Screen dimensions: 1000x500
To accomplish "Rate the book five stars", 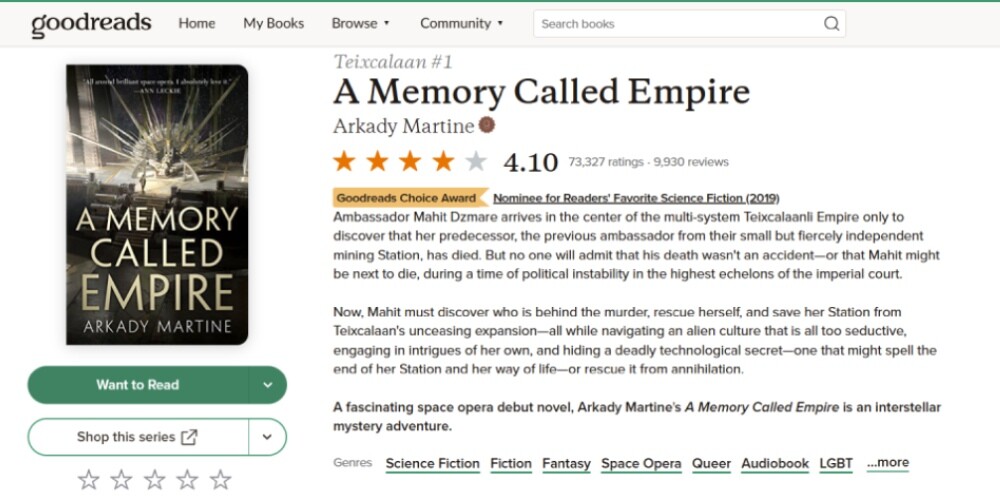I will pos(221,480).
